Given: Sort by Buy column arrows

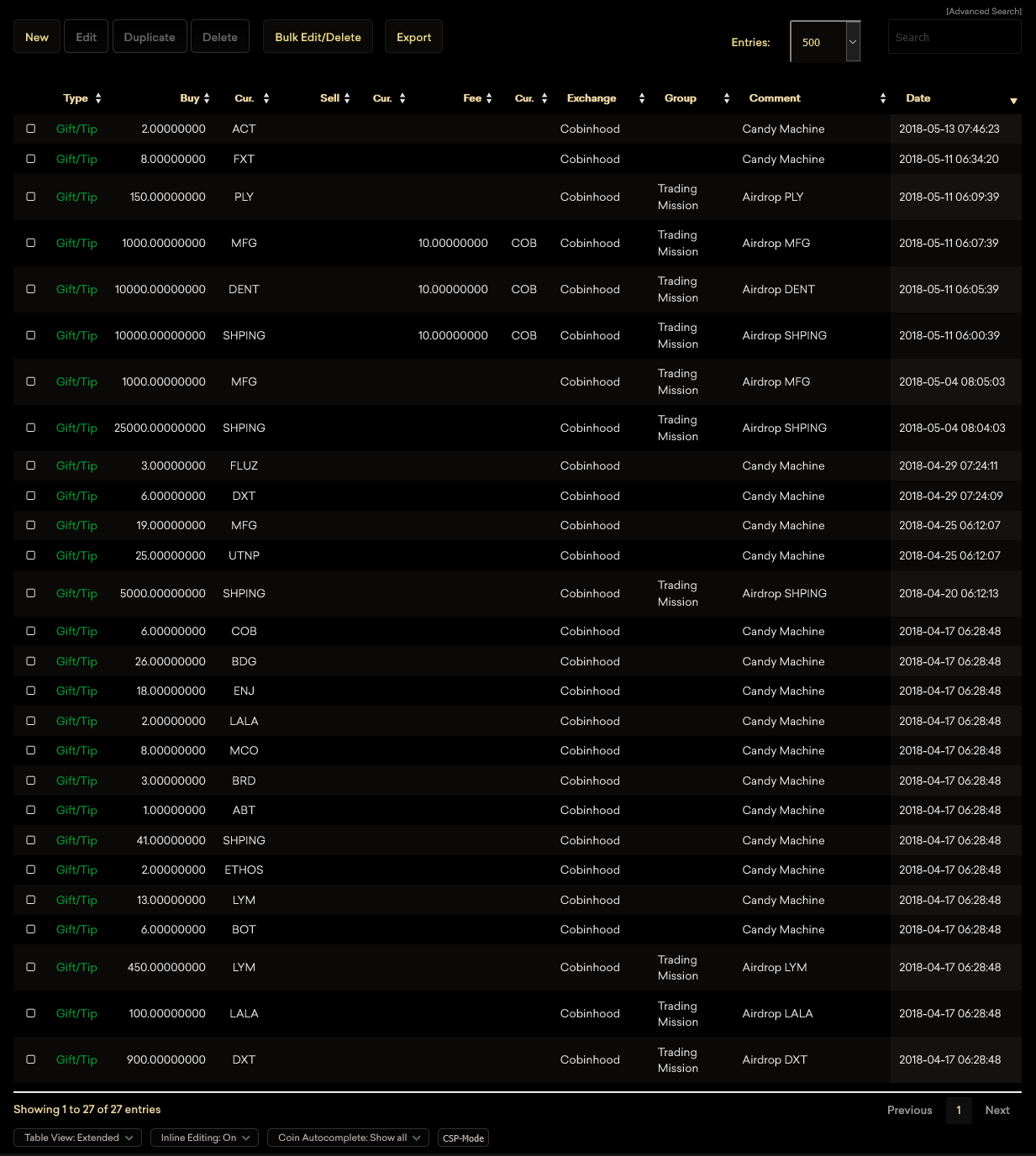Looking at the screenshot, I should click(207, 98).
